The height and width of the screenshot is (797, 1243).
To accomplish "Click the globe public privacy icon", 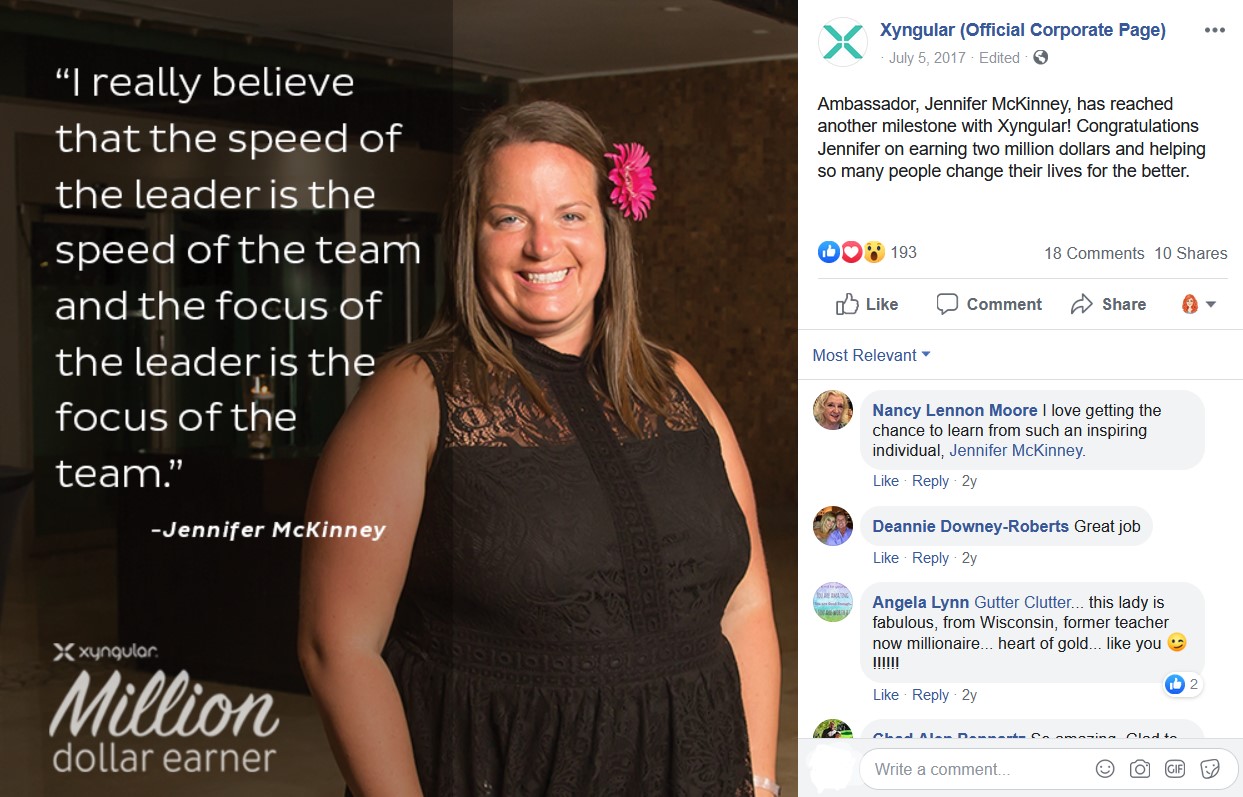I will tap(1040, 58).
